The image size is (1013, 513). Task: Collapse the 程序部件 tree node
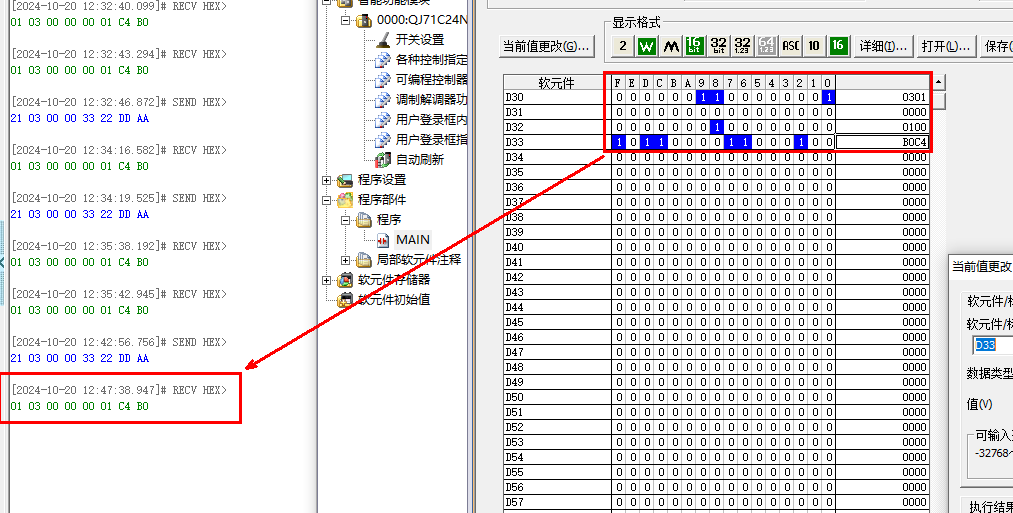327,200
